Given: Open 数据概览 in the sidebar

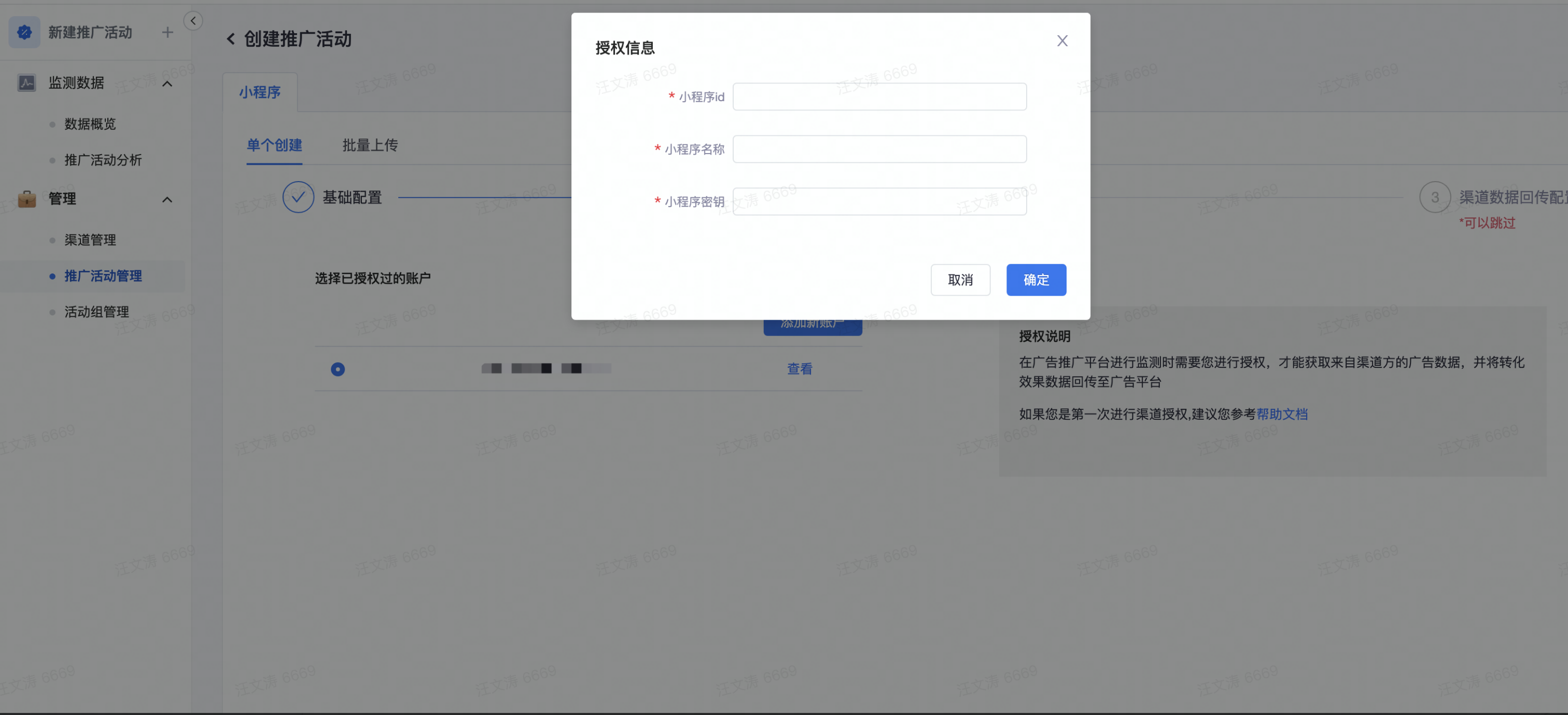Looking at the screenshot, I should [90, 123].
